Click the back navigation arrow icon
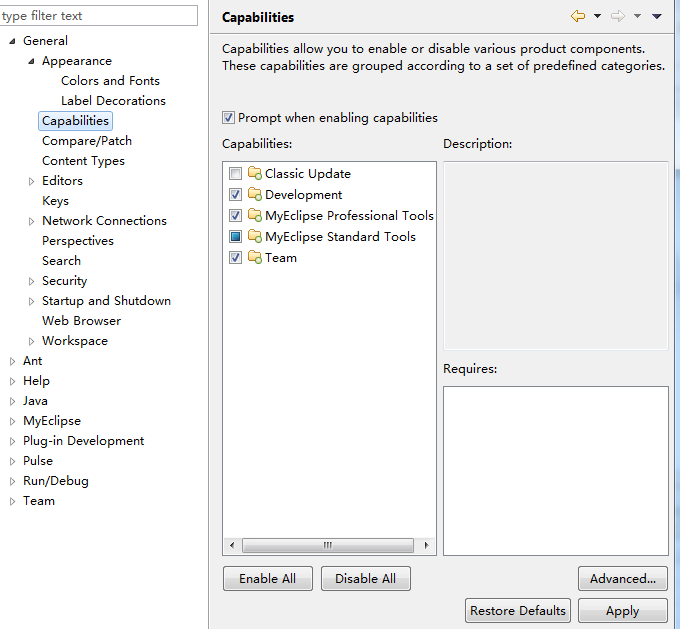Viewport: 680px width, 629px height. [577, 16]
